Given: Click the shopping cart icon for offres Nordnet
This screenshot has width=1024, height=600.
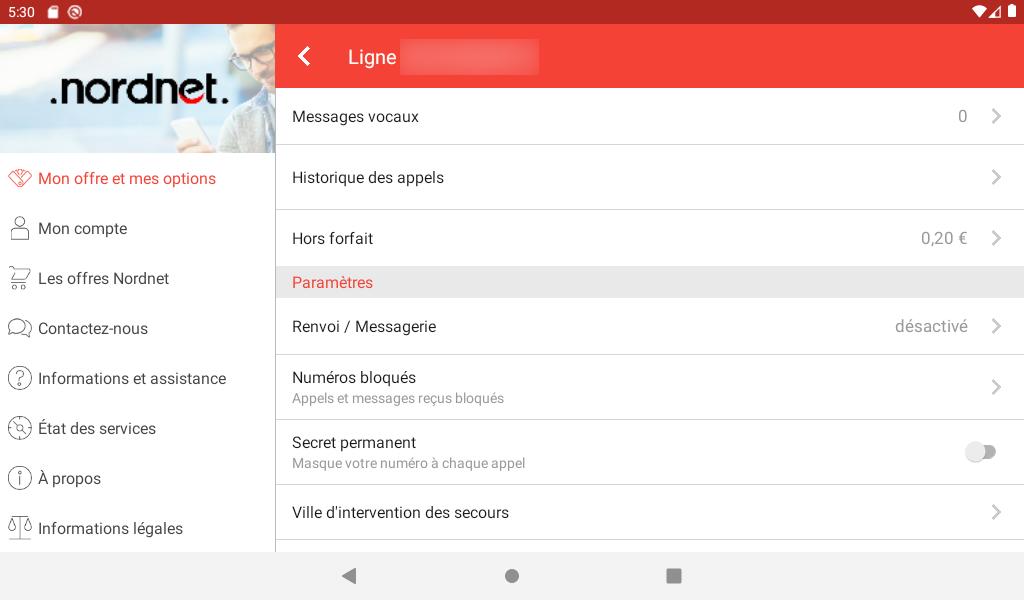Looking at the screenshot, I should [20, 279].
